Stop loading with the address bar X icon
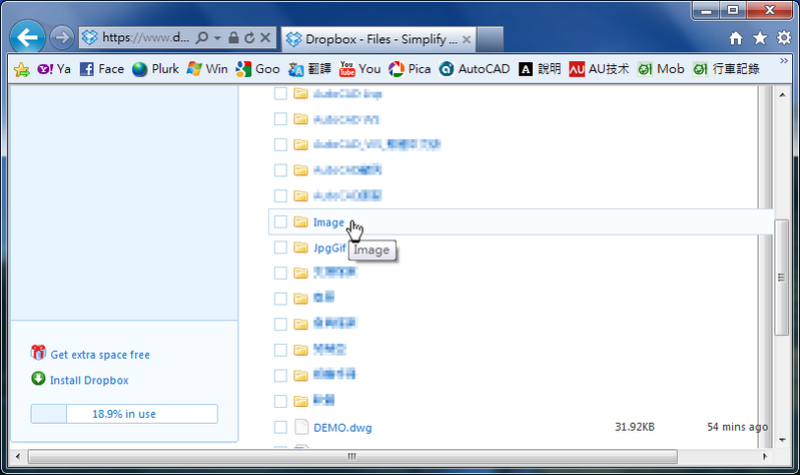The image size is (800, 475). click(265, 37)
